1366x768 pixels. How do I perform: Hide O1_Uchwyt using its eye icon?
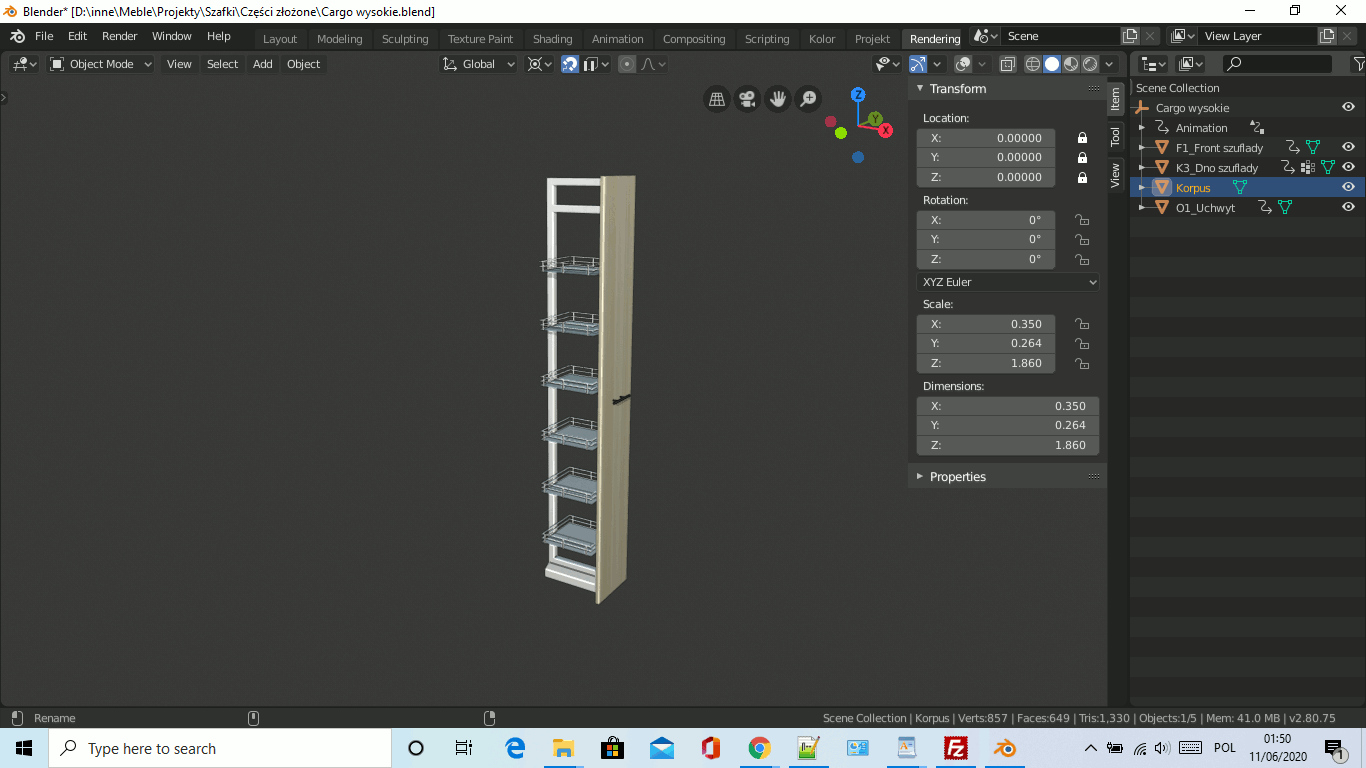tap(1348, 207)
